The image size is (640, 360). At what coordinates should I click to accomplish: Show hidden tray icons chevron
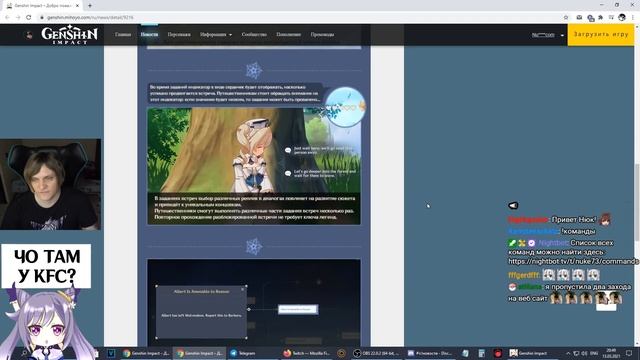coord(568,353)
